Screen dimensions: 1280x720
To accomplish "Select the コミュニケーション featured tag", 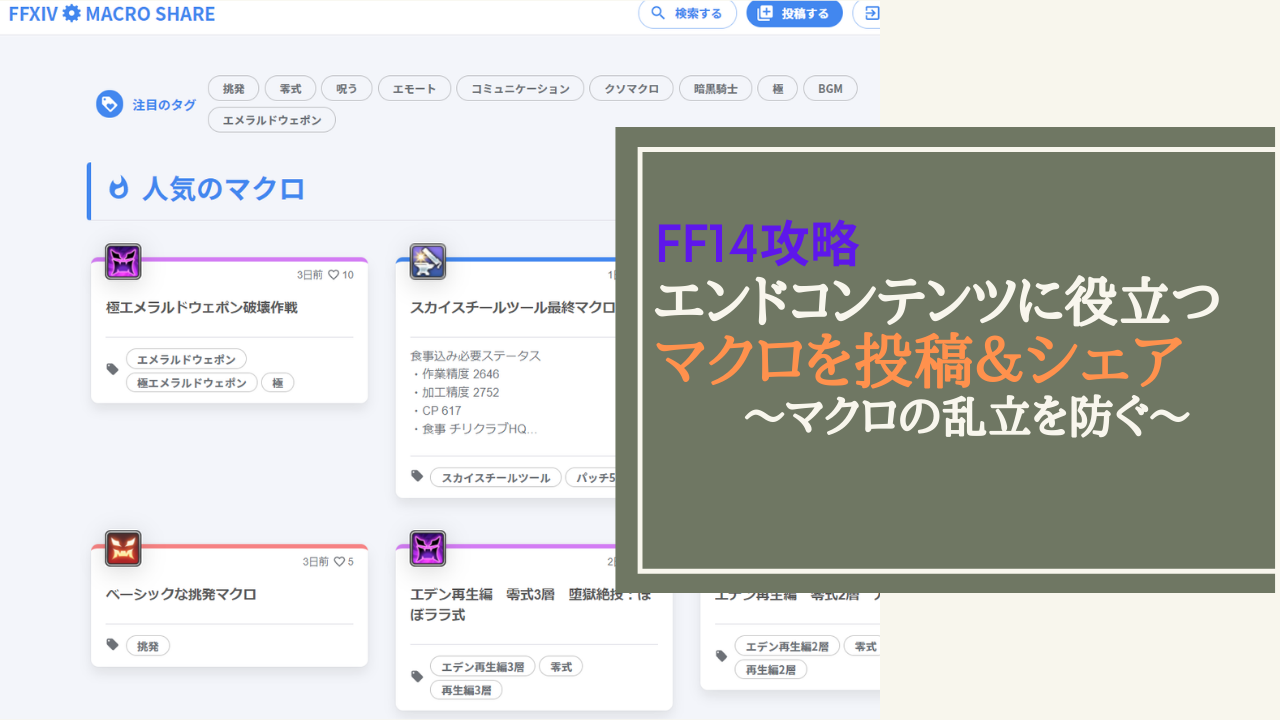I will click(520, 88).
